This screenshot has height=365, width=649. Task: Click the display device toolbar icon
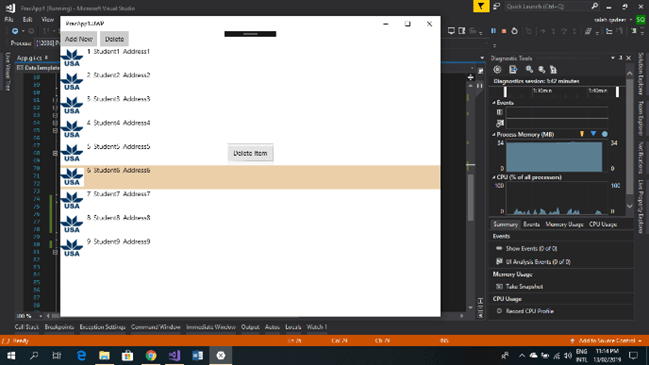(451, 31)
